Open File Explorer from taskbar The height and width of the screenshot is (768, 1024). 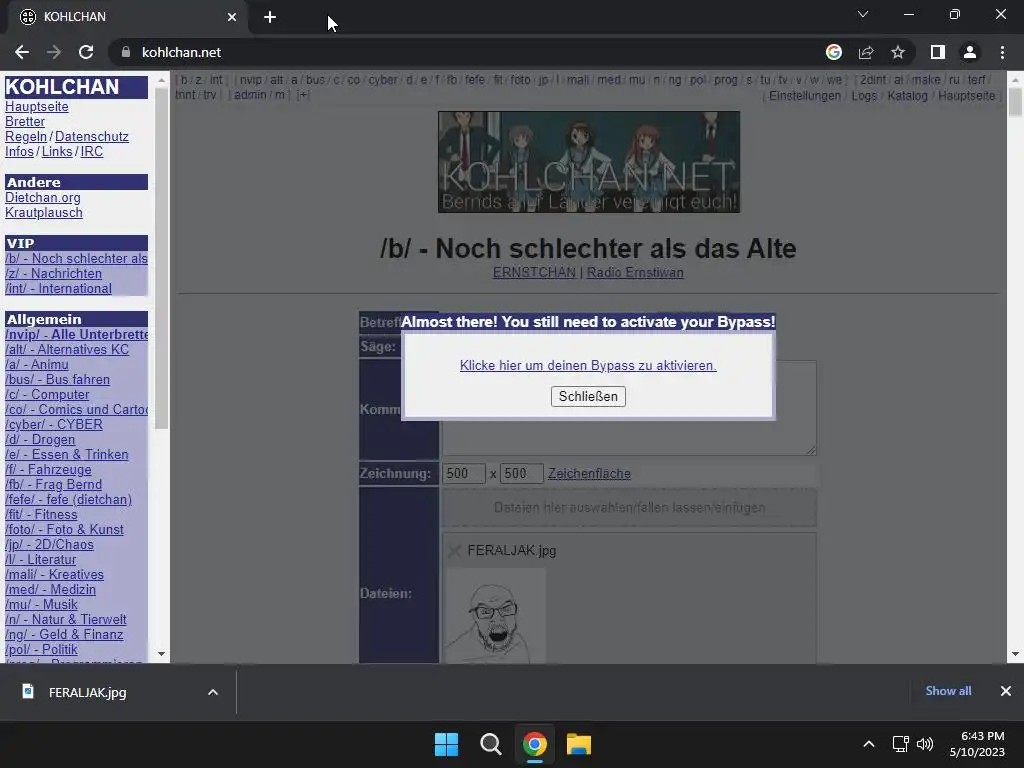(579, 744)
